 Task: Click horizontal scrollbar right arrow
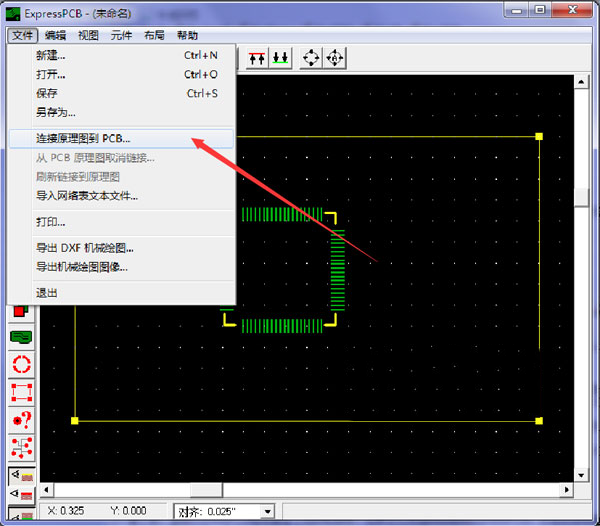[x=566, y=490]
